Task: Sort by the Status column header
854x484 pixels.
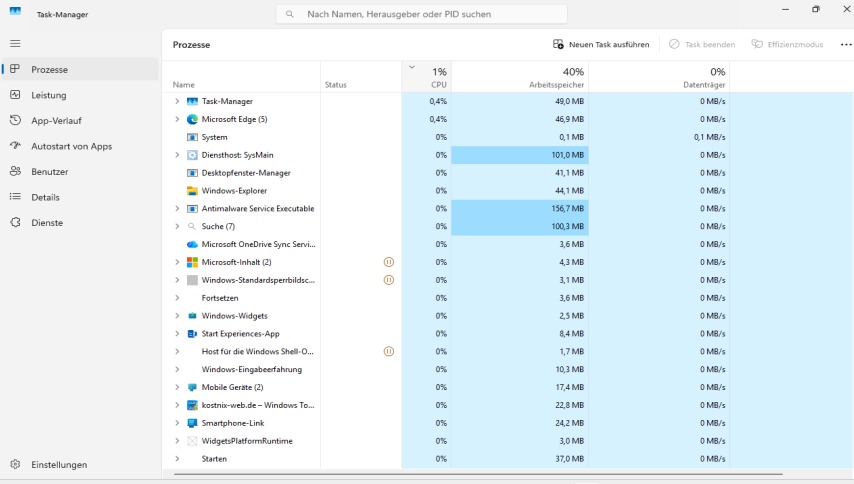Action: coord(361,76)
